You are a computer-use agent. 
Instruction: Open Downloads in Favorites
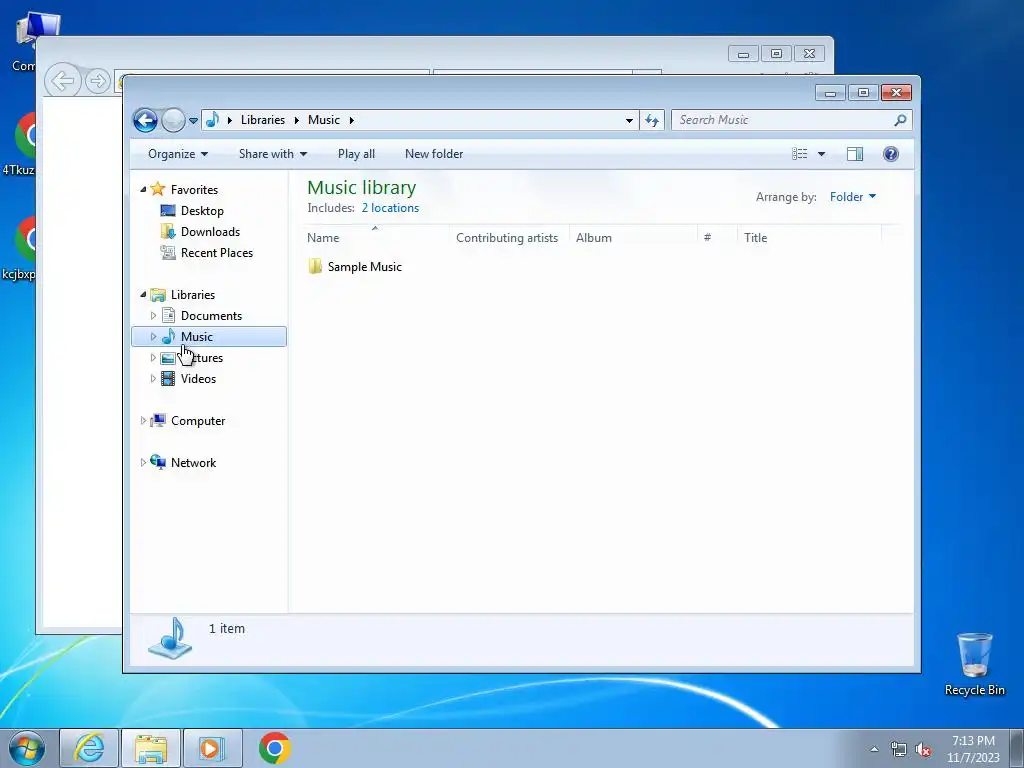click(x=210, y=232)
